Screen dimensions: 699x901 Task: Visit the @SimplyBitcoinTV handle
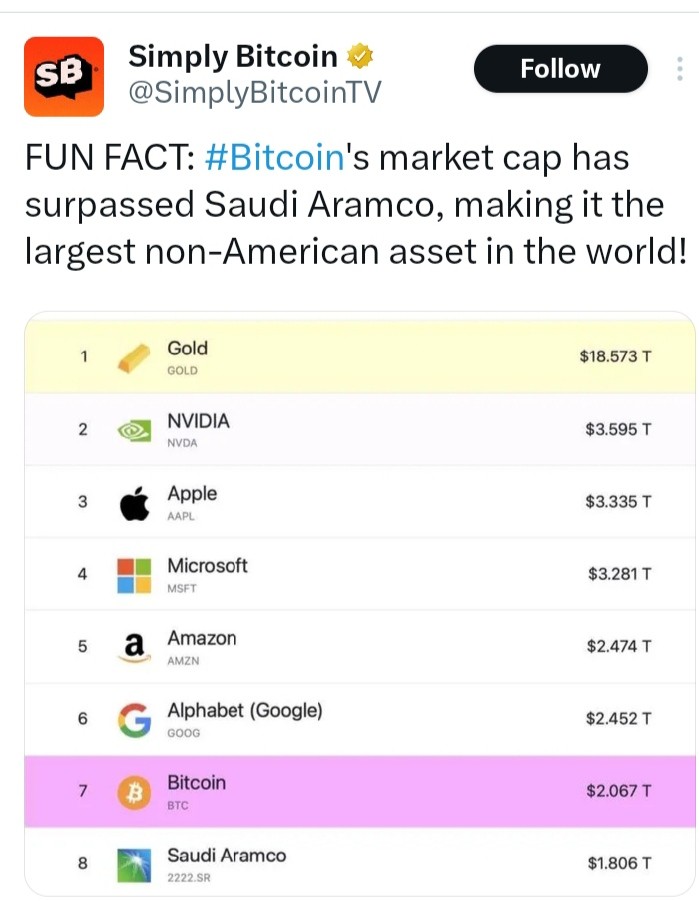tap(255, 92)
